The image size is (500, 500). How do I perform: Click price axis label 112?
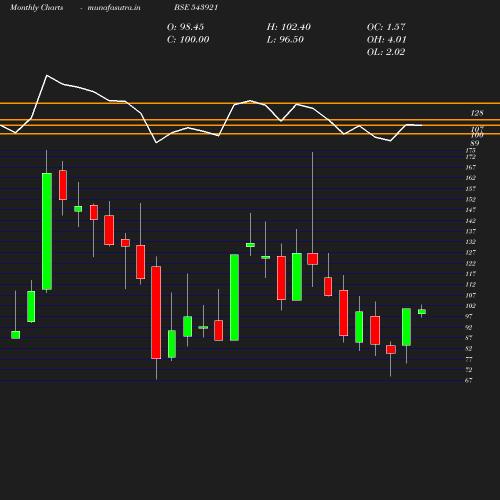tap(470, 284)
